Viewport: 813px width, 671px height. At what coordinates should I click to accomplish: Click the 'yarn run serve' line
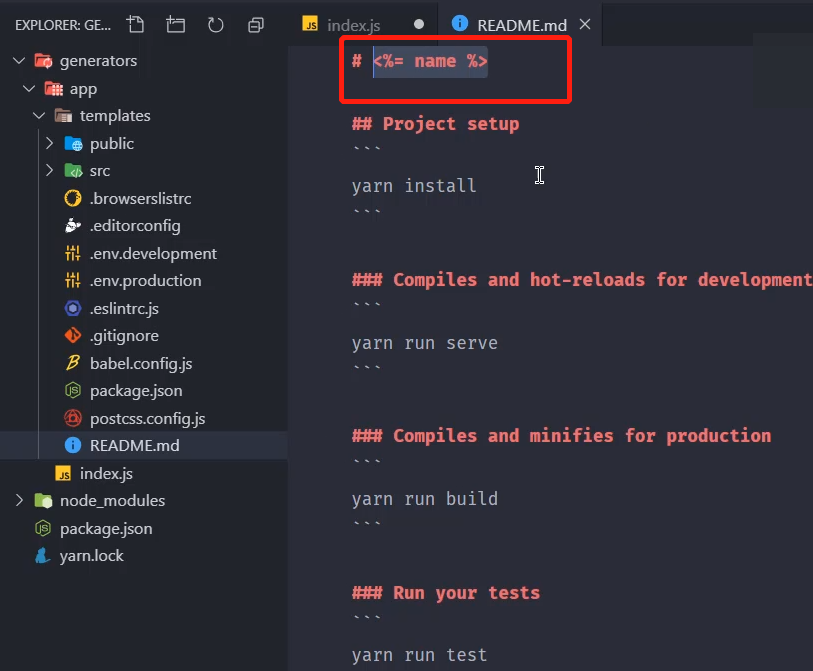[425, 343]
